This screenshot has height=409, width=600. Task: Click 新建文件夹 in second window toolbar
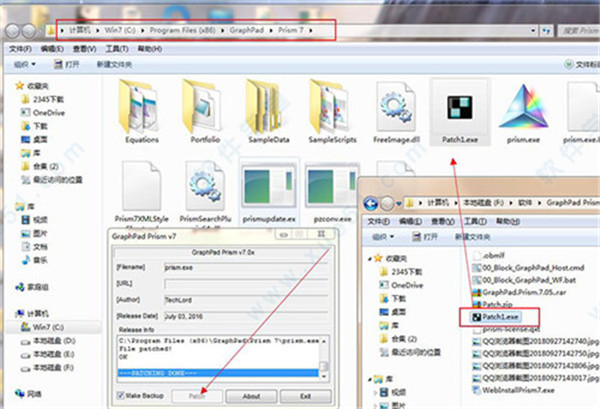[472, 237]
